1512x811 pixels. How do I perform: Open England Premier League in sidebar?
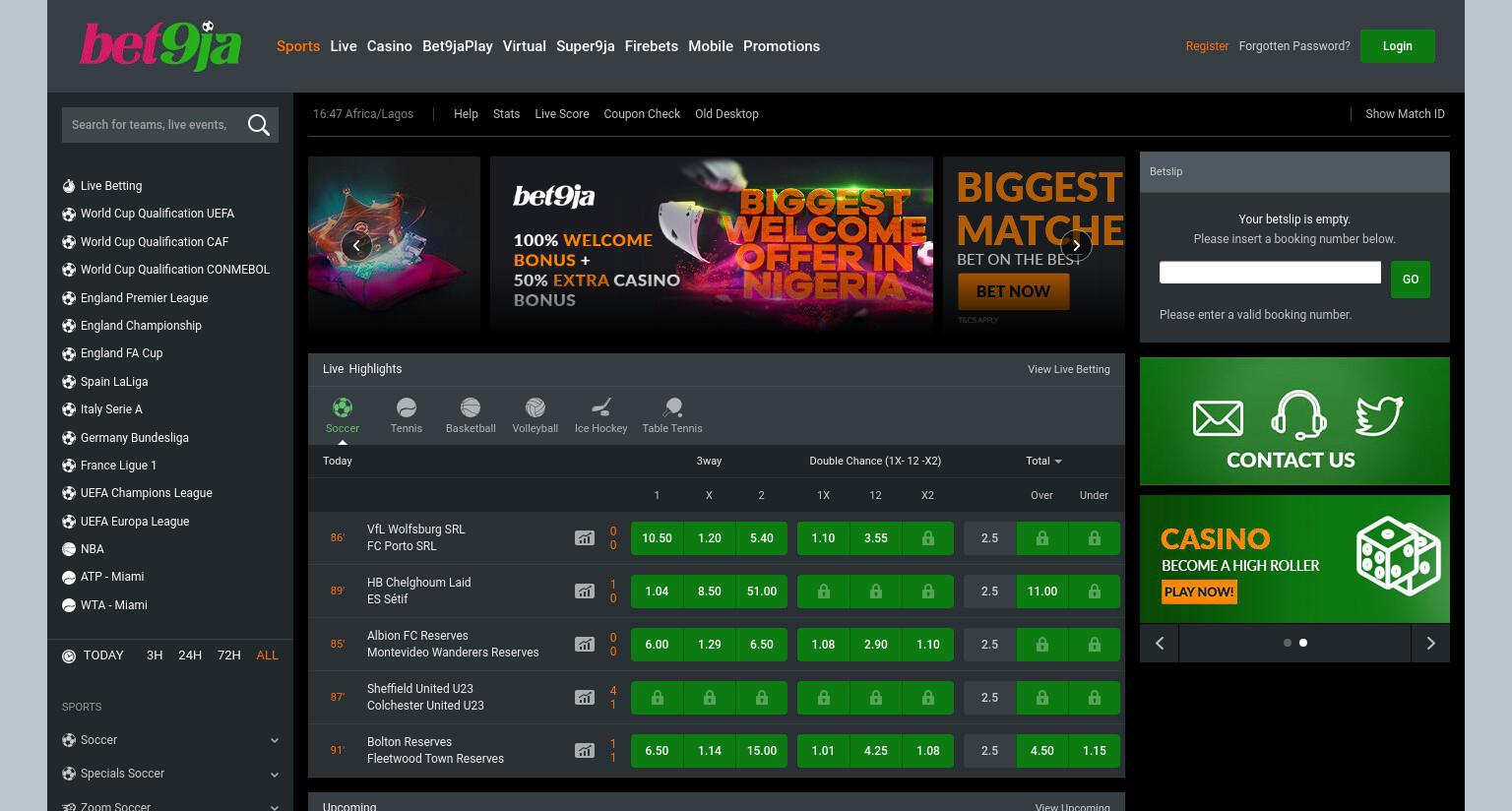[144, 298]
